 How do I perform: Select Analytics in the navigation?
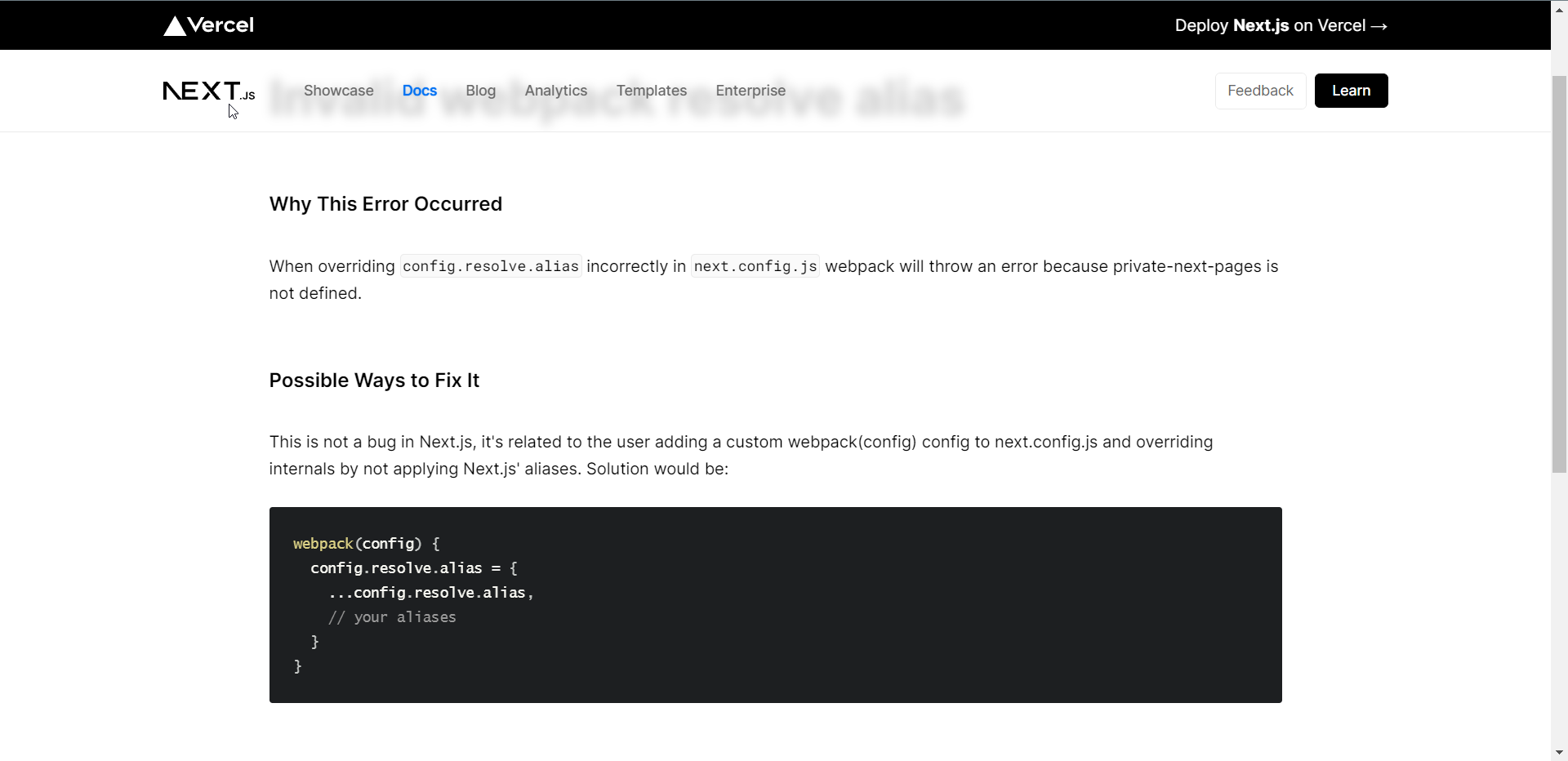coord(556,91)
